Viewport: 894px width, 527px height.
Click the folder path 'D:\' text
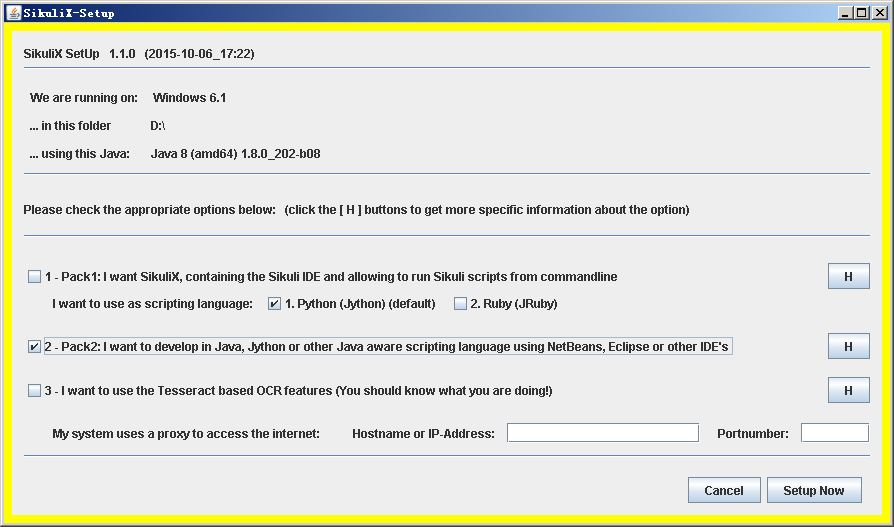pos(158,125)
